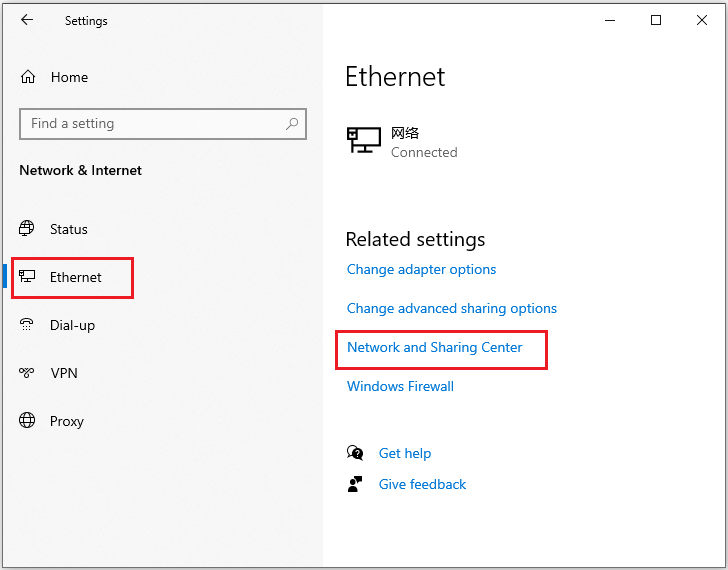Click the back arrow in Settings
Screen dimensions: 728x570
27,20
